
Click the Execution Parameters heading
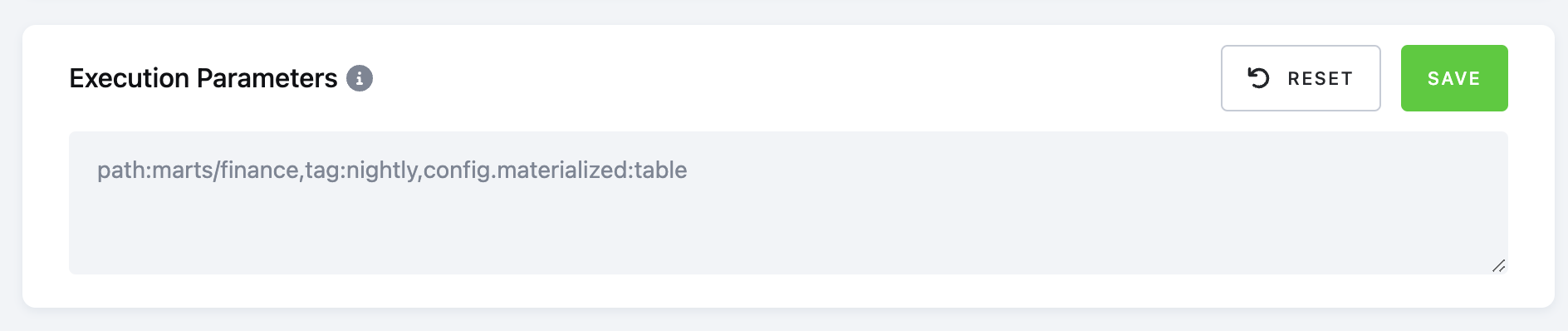click(x=203, y=78)
